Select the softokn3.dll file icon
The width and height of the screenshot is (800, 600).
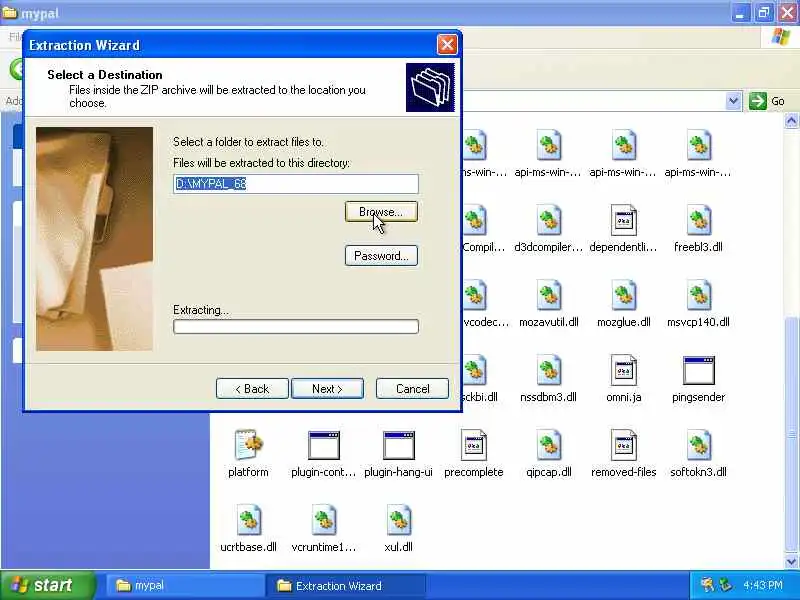coord(698,445)
